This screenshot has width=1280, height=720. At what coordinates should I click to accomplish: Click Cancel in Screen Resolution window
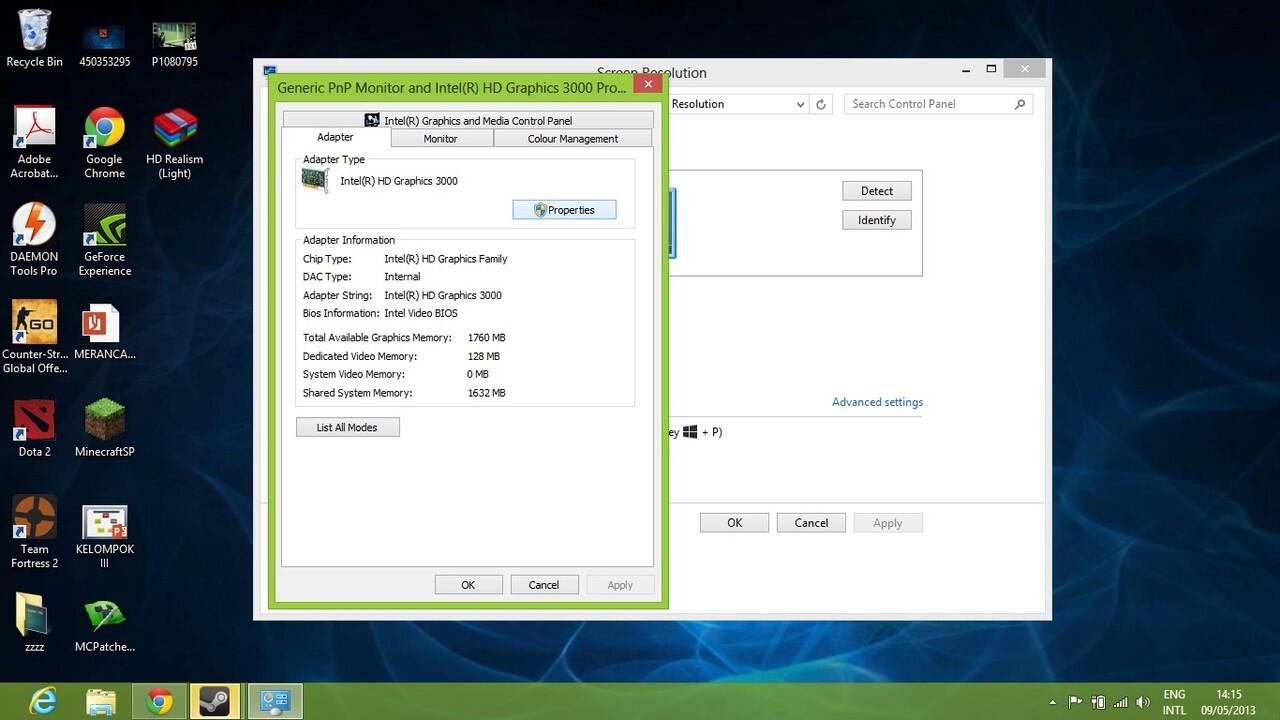coord(811,523)
